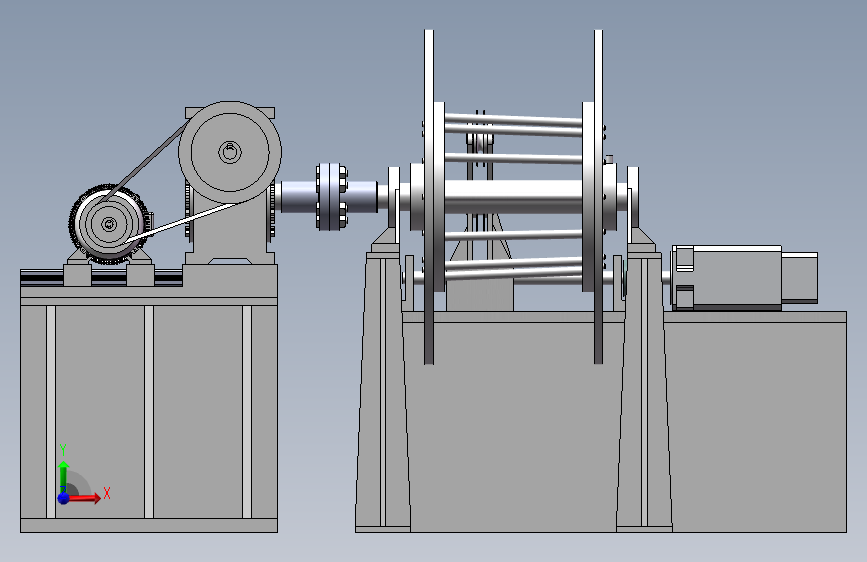Select the block base under the servo motor
The width and height of the screenshot is (867, 562).
pyautogui.click(x=755, y=422)
